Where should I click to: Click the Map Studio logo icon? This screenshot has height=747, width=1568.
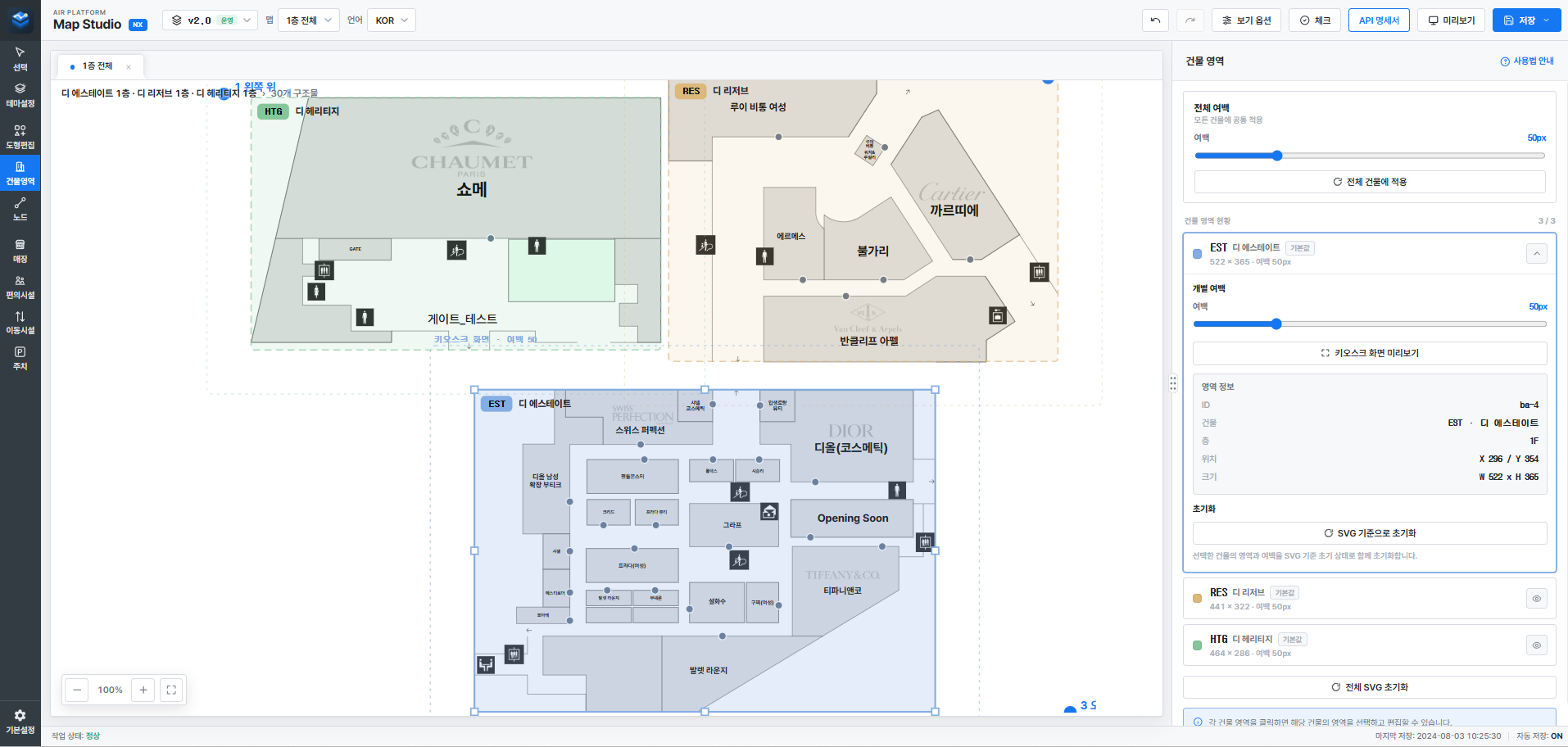pos(20,20)
